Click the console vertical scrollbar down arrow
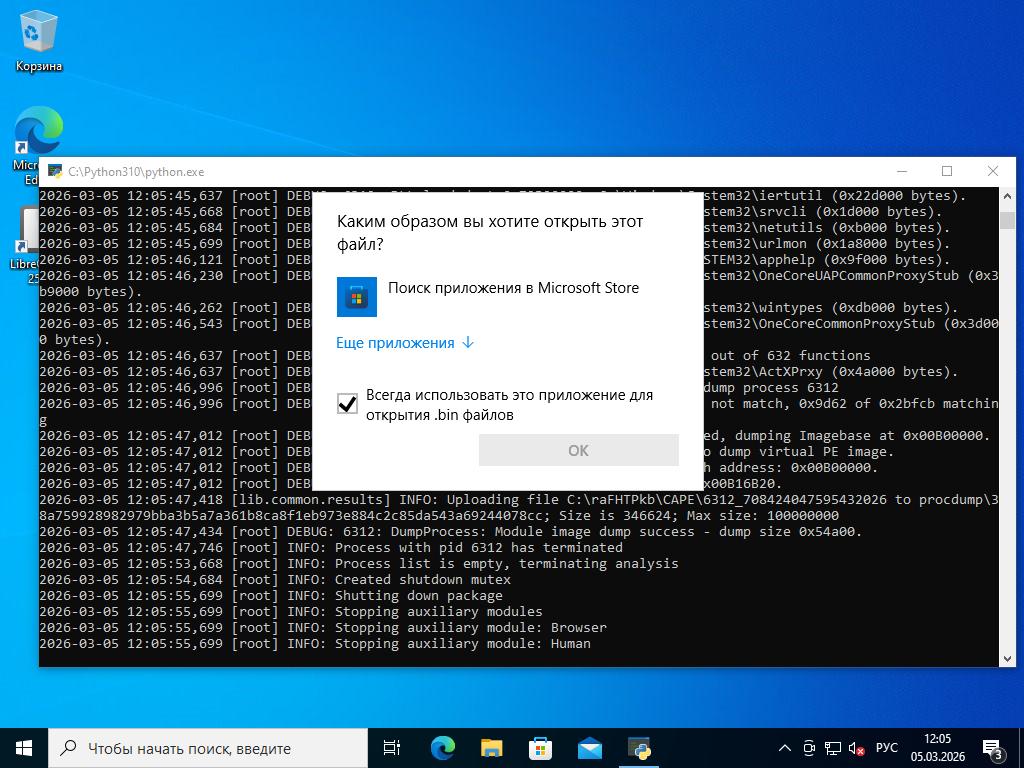This screenshot has height=768, width=1024. pyautogui.click(x=1007, y=658)
